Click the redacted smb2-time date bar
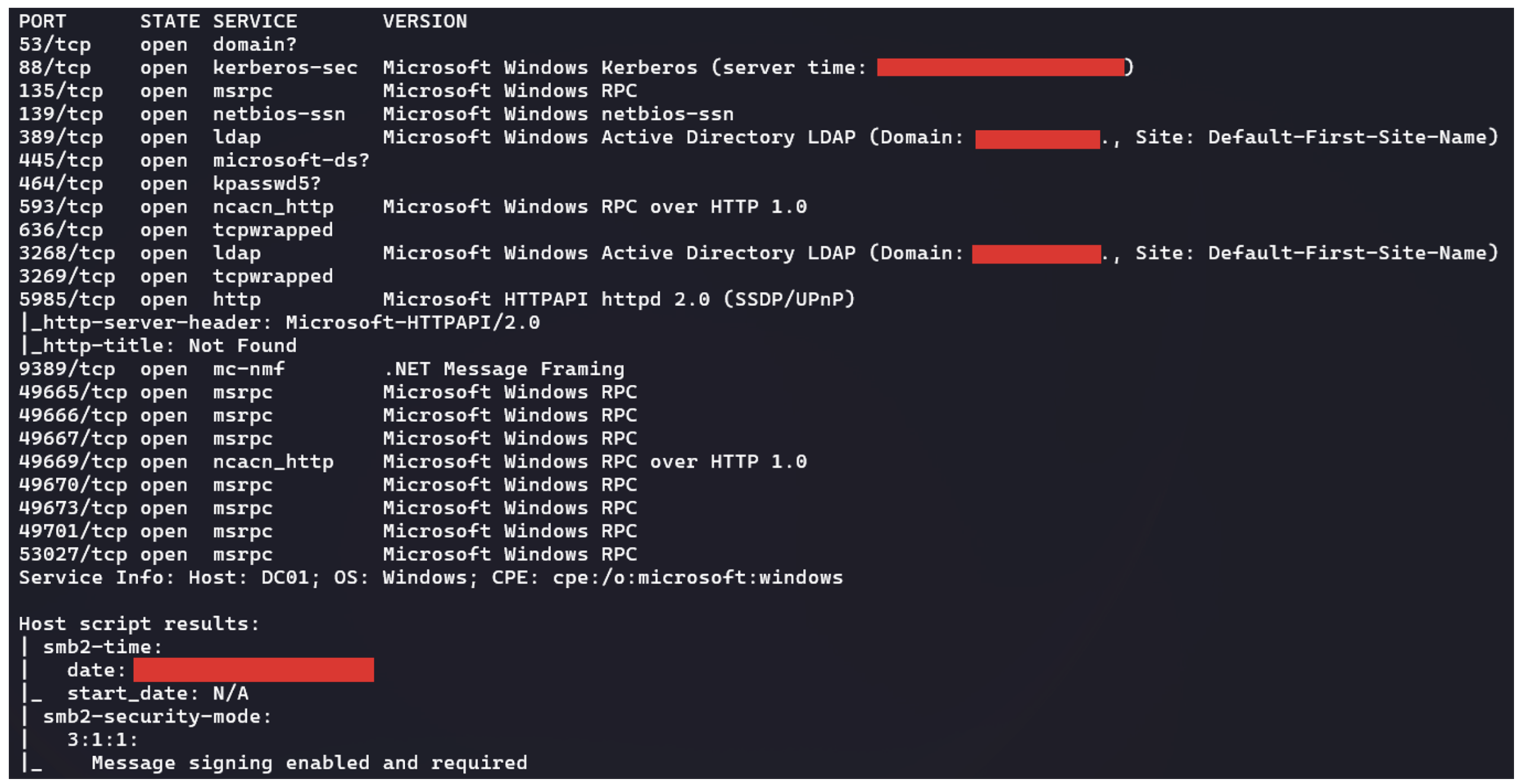Viewport: 1519px width, 784px height. click(x=253, y=670)
